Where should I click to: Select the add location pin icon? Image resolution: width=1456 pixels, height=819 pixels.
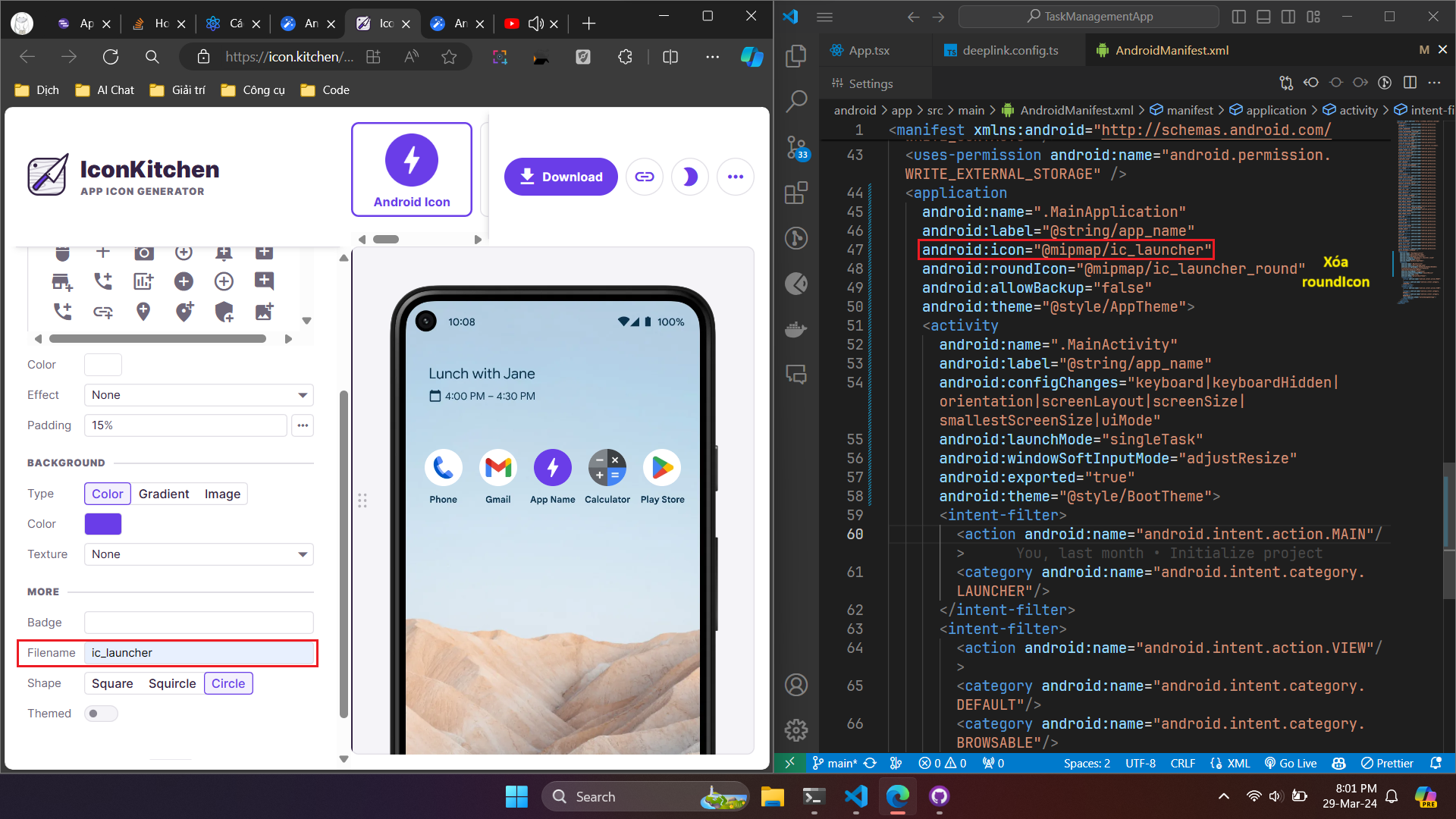pos(143,312)
